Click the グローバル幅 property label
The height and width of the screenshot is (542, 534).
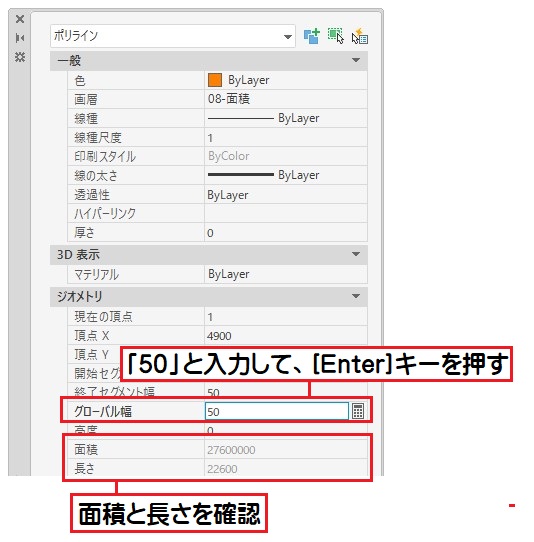(103, 411)
